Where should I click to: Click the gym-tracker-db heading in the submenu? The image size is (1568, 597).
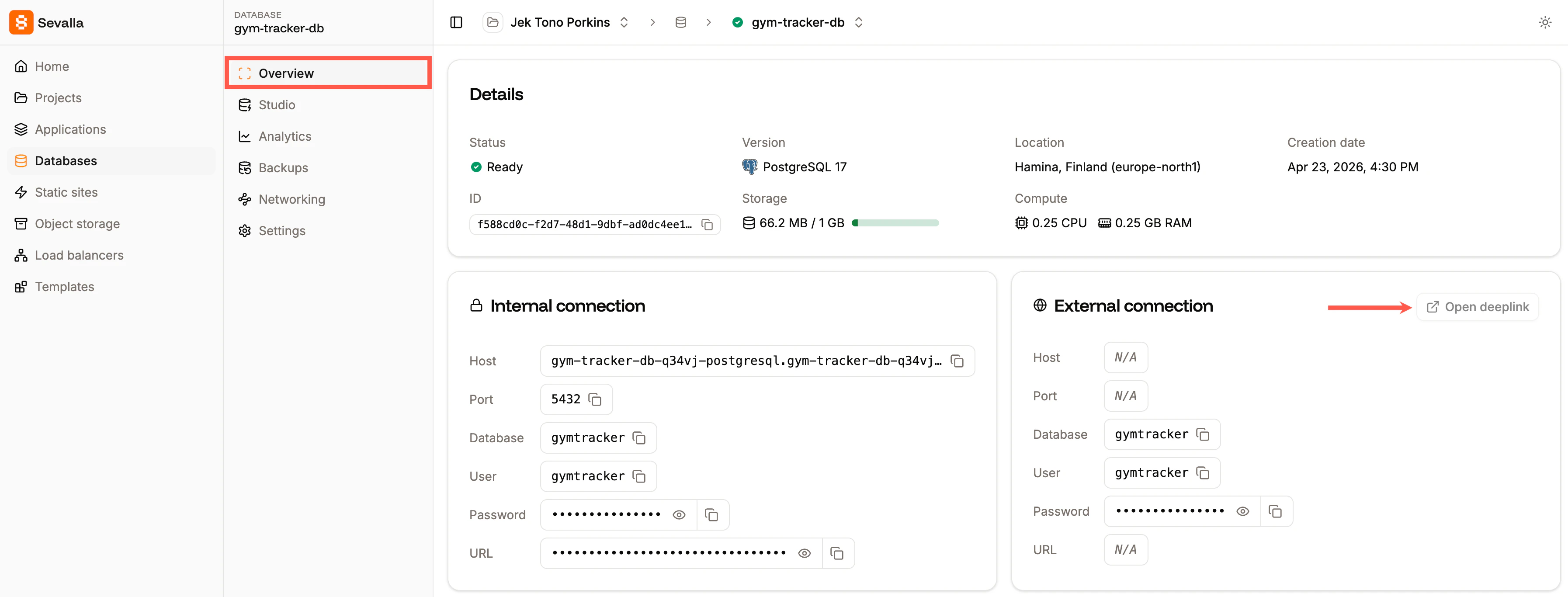click(x=279, y=28)
